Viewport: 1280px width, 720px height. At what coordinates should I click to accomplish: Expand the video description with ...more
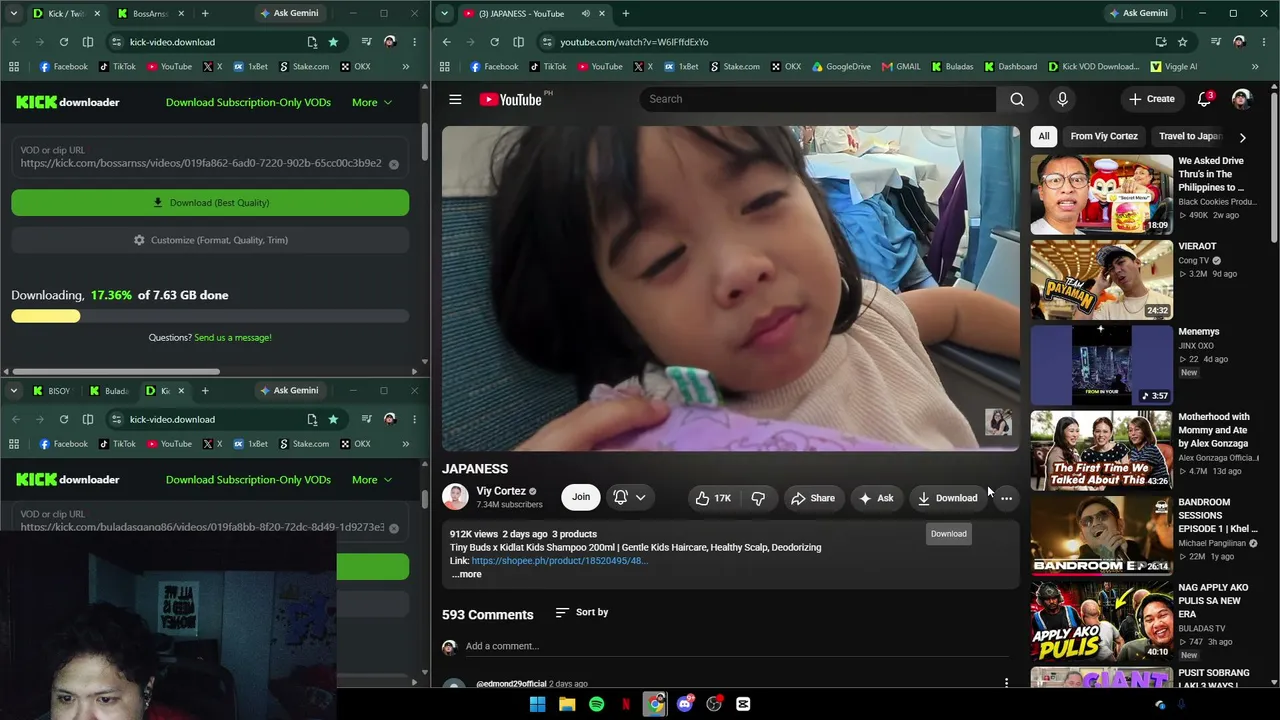click(x=466, y=574)
